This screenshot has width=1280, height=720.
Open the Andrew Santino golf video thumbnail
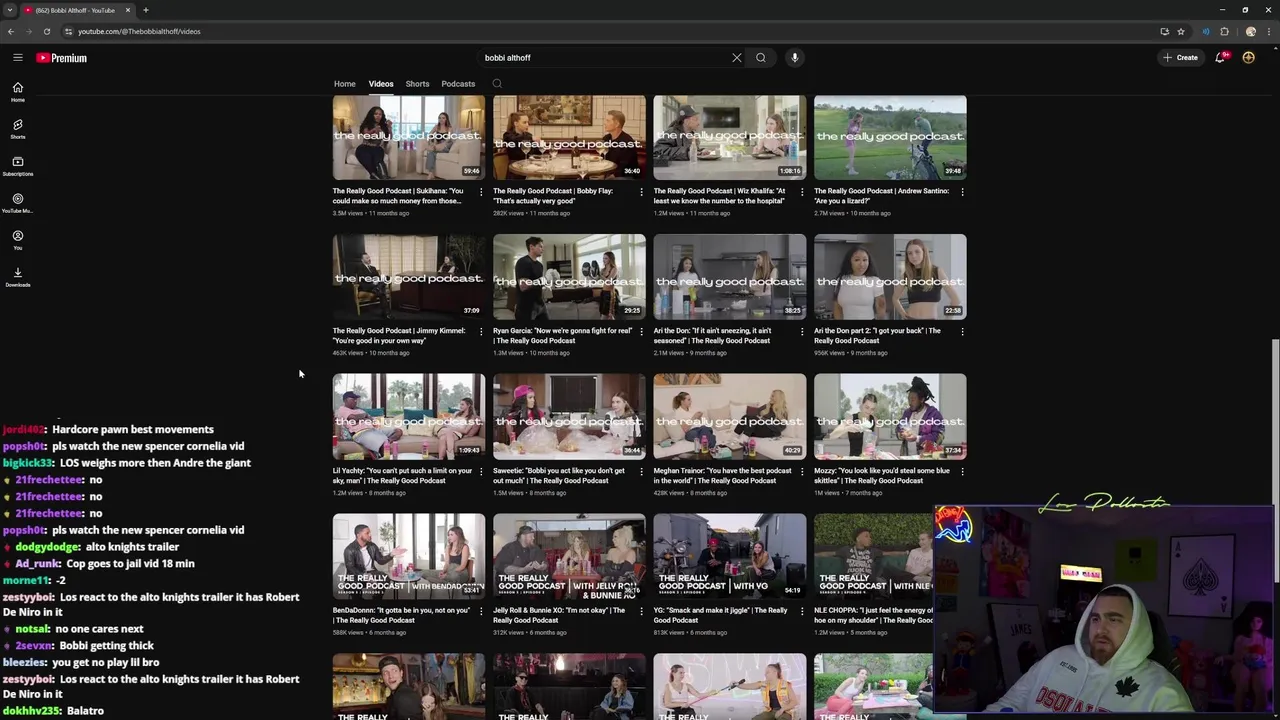(x=890, y=138)
